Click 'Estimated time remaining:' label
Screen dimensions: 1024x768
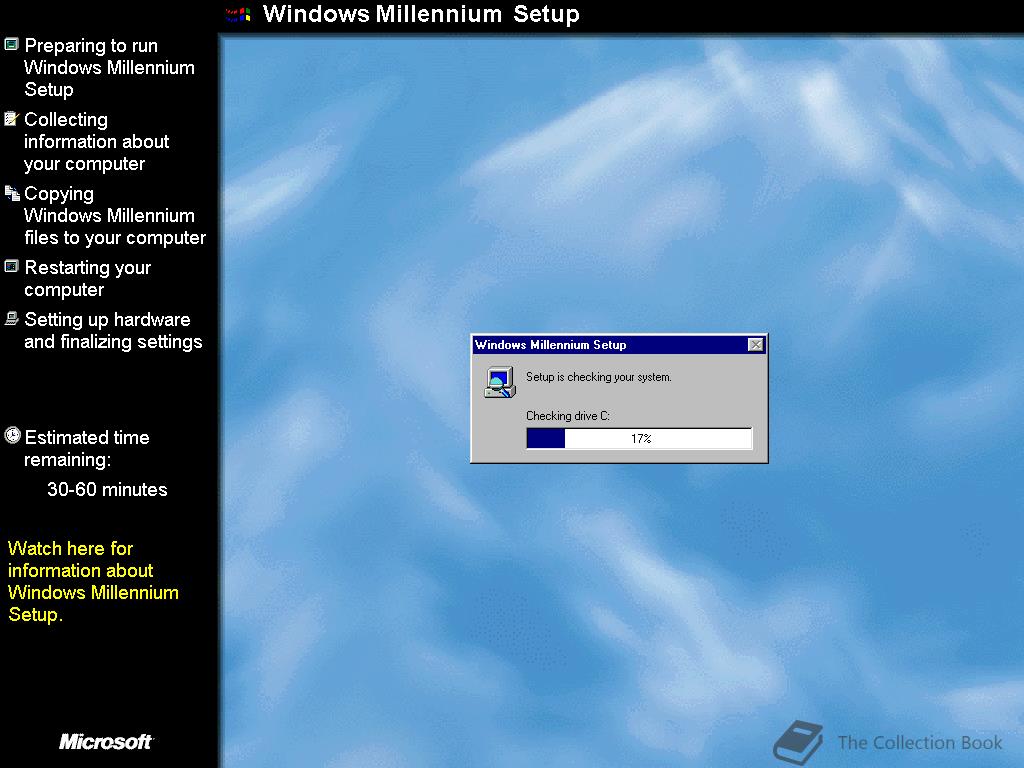(x=87, y=449)
